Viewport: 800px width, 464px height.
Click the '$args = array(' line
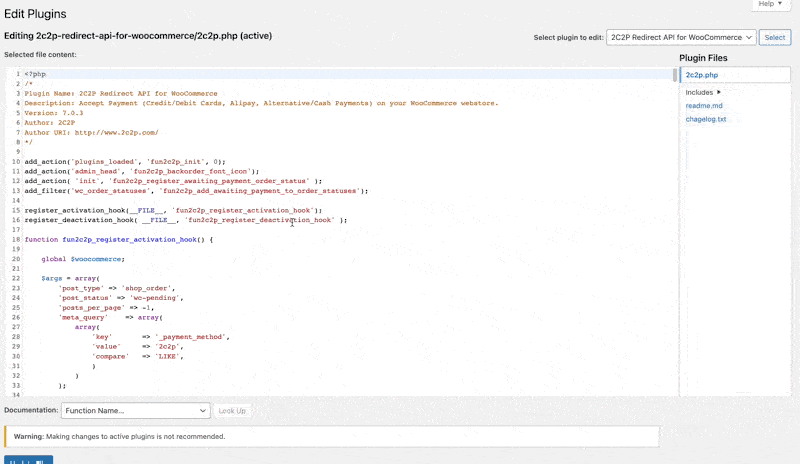point(71,278)
